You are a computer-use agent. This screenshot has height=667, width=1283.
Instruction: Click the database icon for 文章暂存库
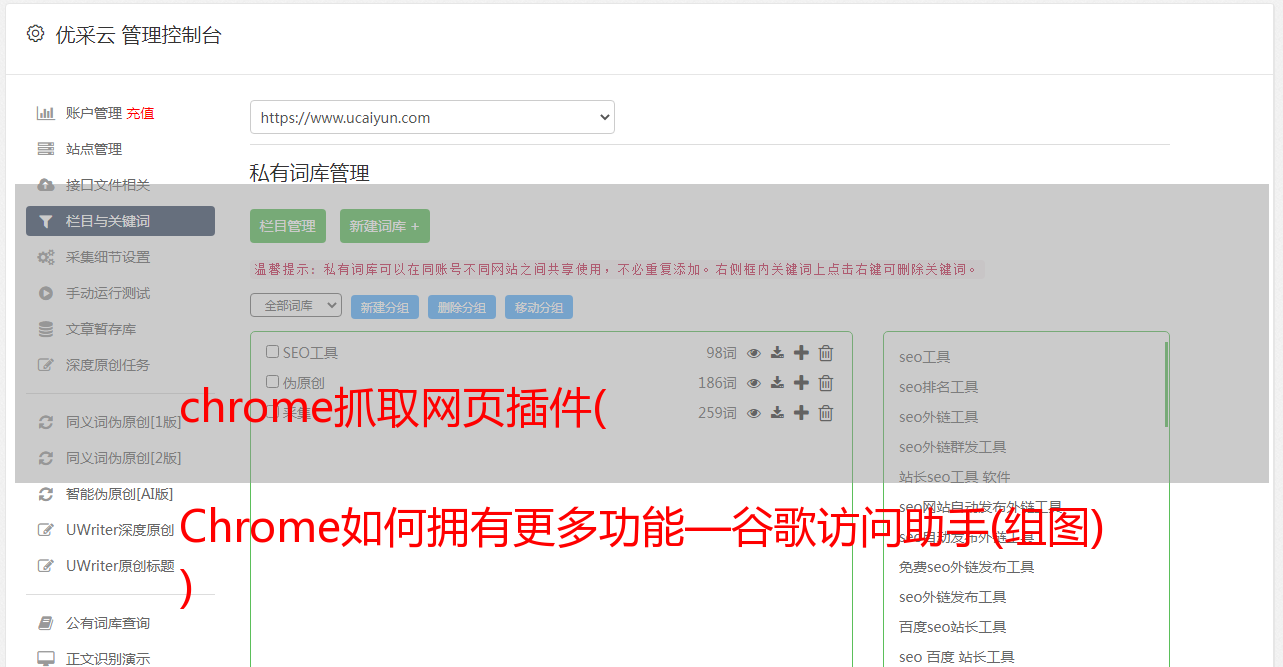pyautogui.click(x=46, y=329)
